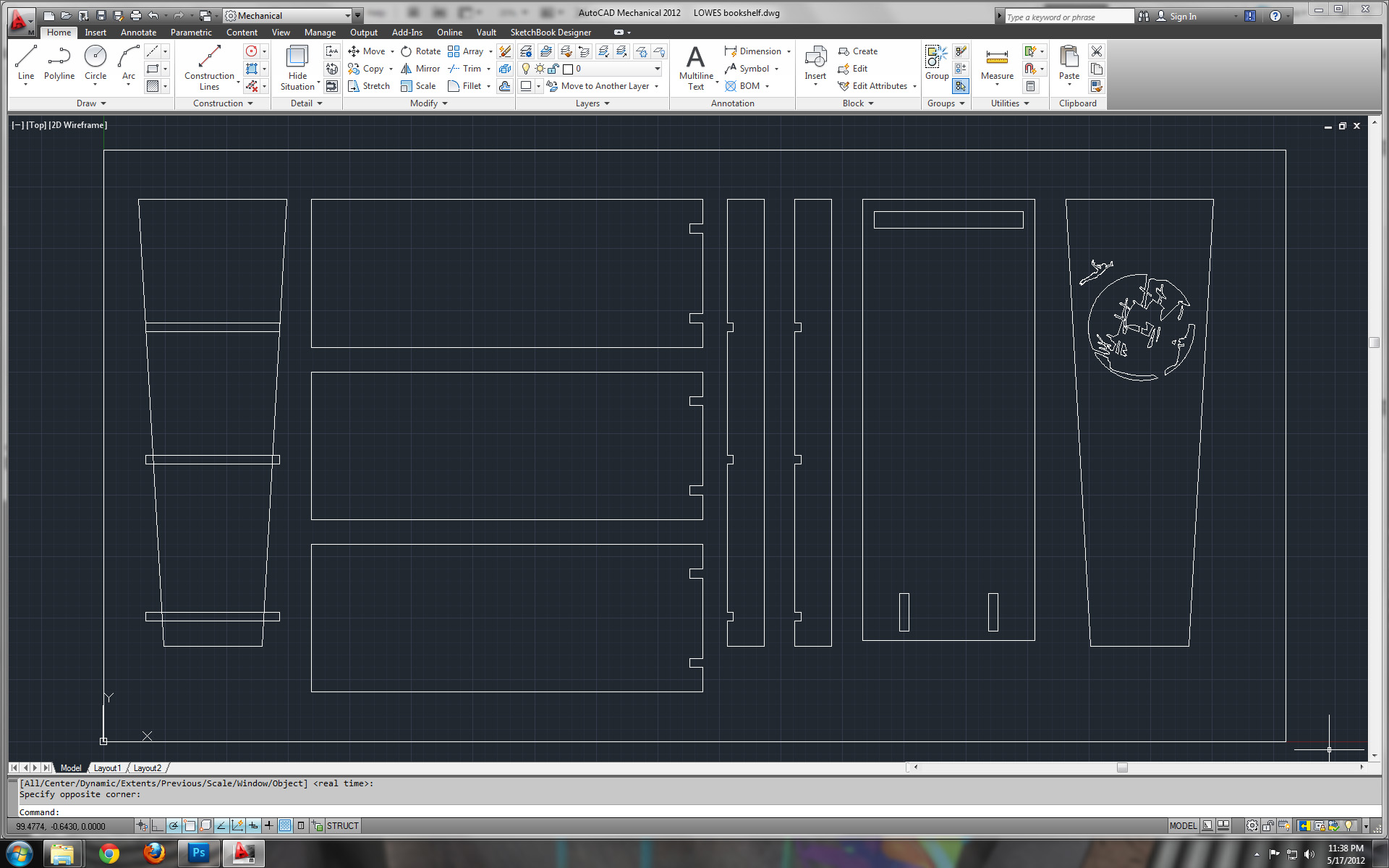
Task: Expand the Modify panel
Action: coord(428,103)
